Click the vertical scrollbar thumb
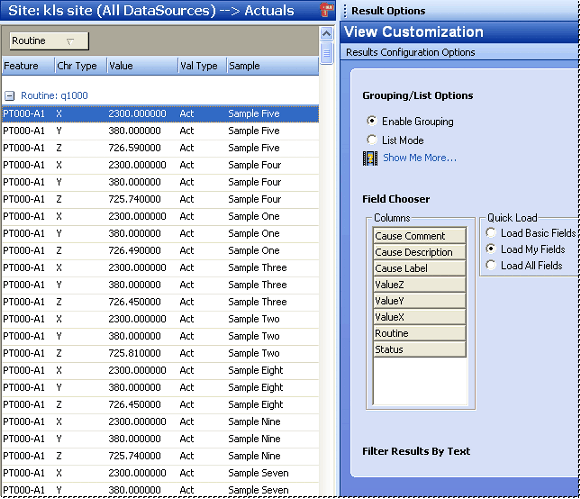580x499 pixels. click(x=326, y=54)
